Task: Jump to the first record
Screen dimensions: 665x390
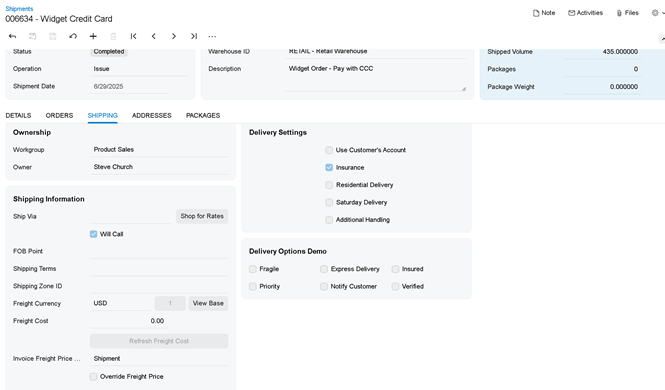Action: pyautogui.click(x=134, y=36)
